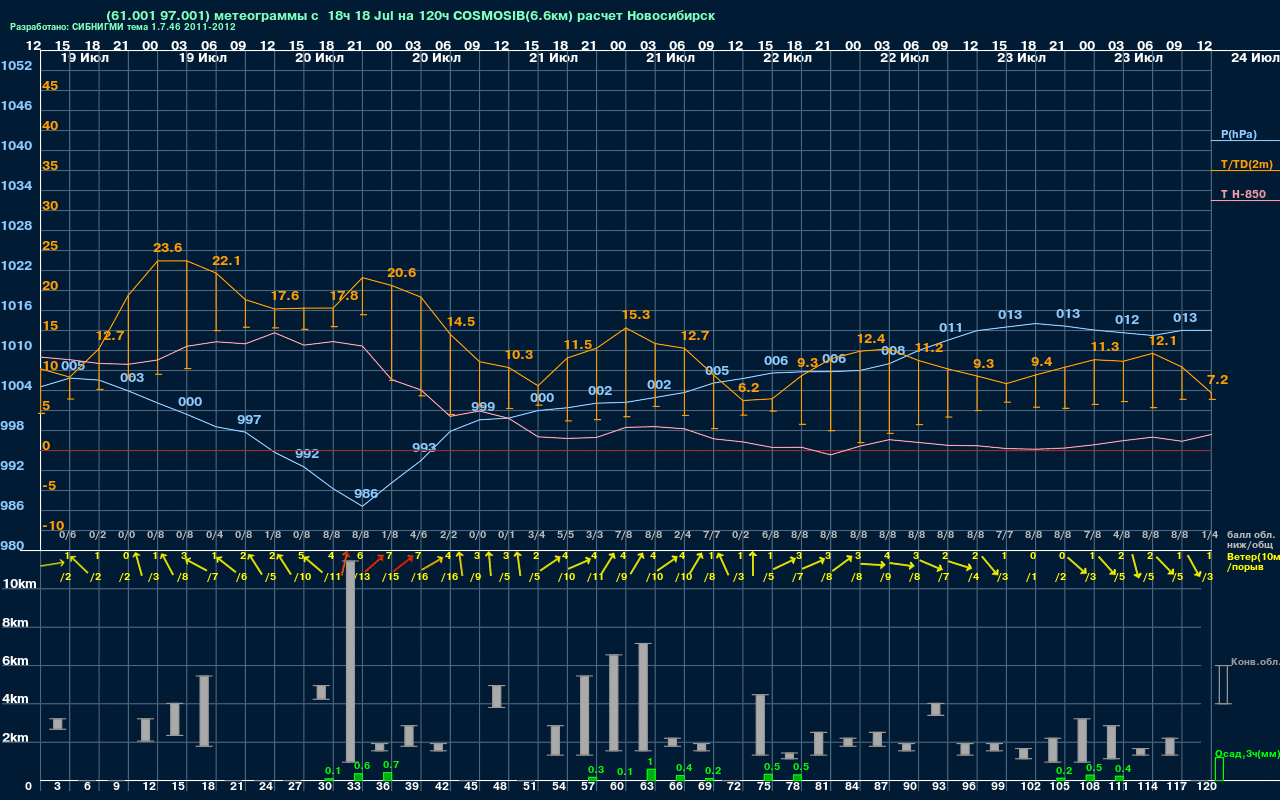Click the 15.3 temperature label

pos(636,314)
